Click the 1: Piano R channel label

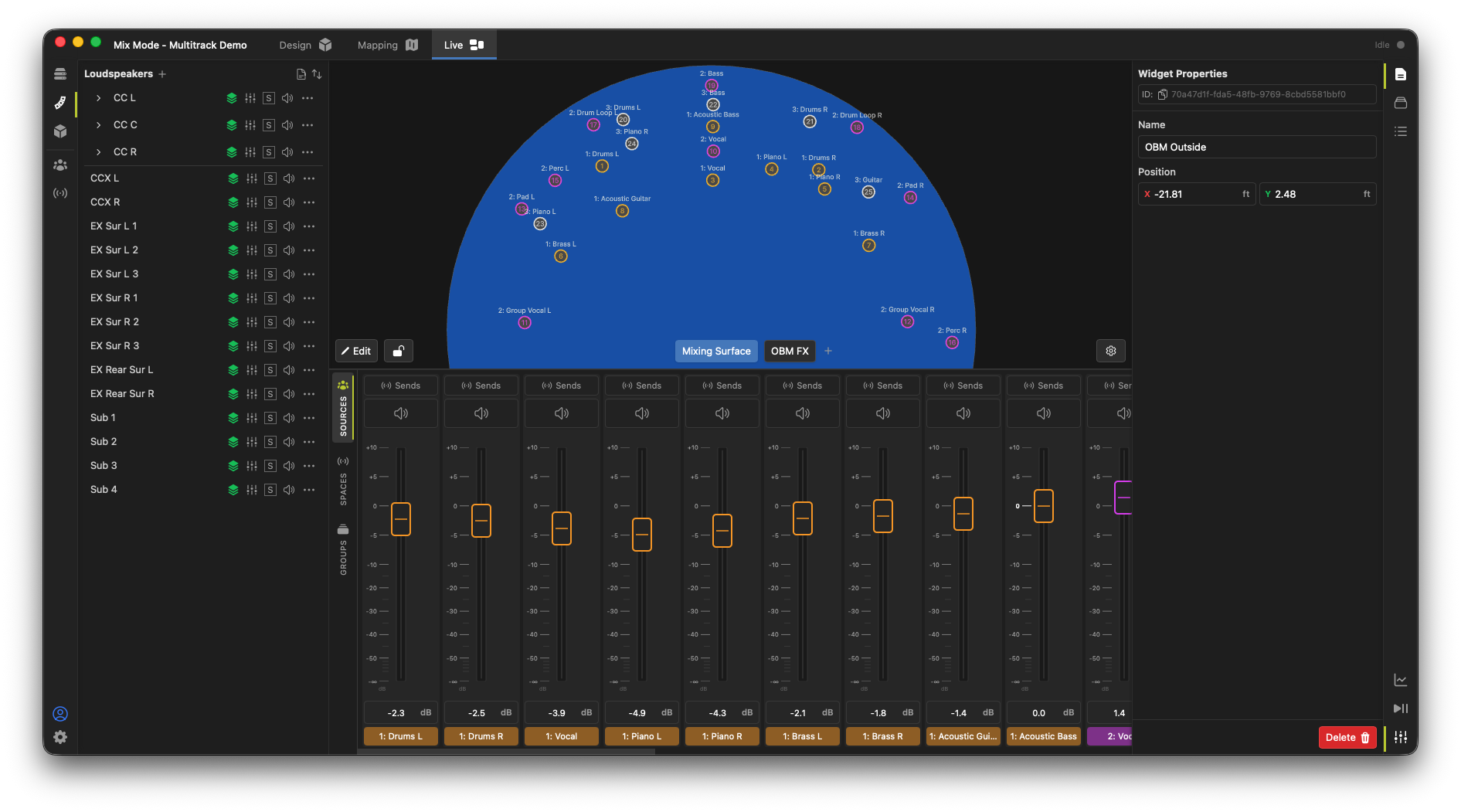coord(722,736)
